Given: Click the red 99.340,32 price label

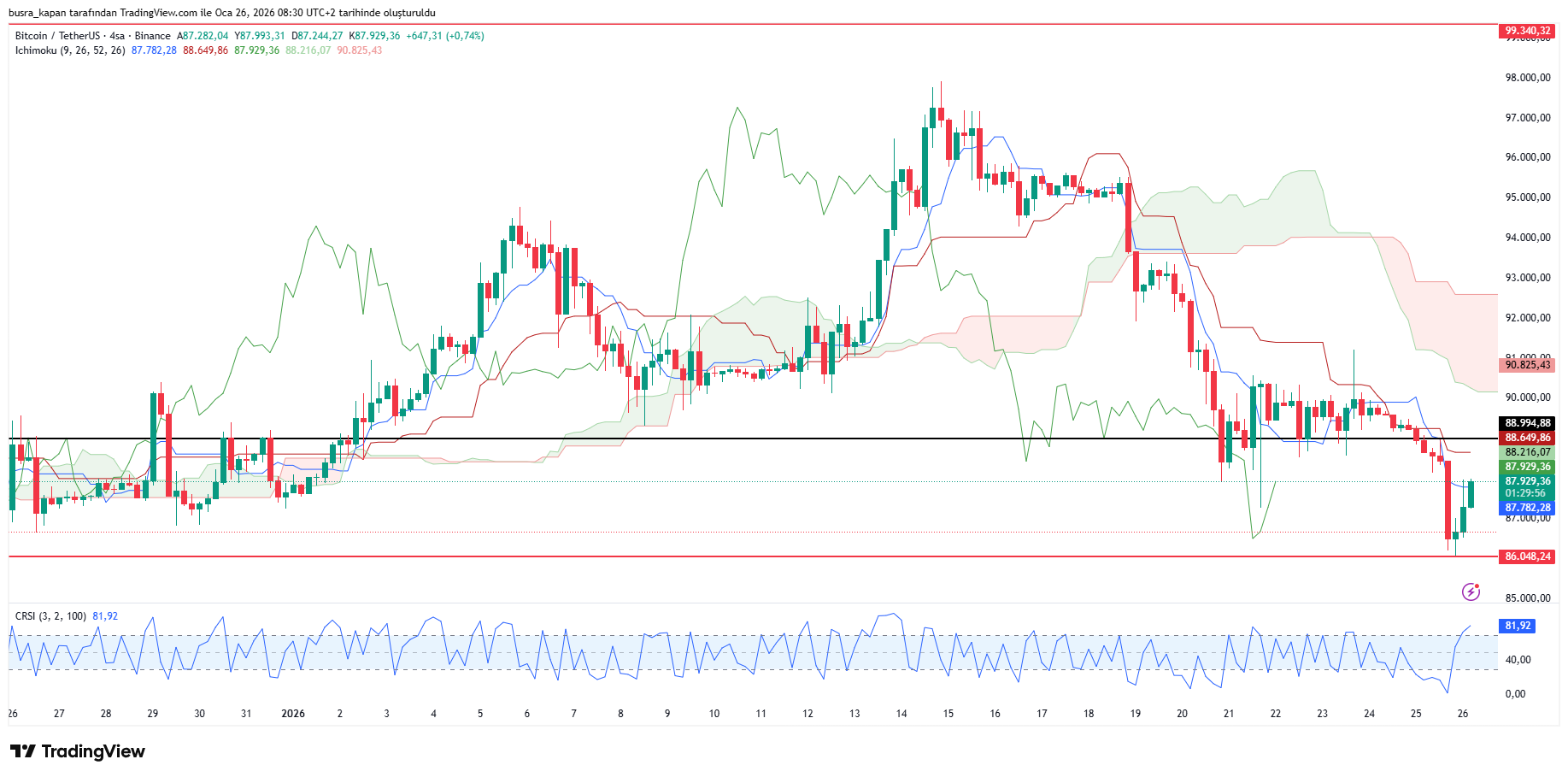Looking at the screenshot, I should 1527,31.
